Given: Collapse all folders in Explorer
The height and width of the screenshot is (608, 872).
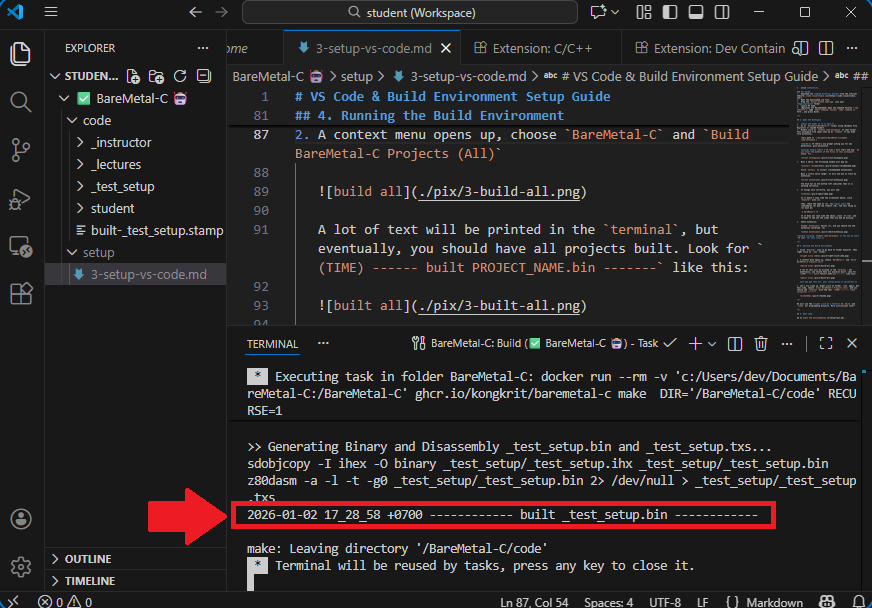Looking at the screenshot, I should tap(204, 76).
